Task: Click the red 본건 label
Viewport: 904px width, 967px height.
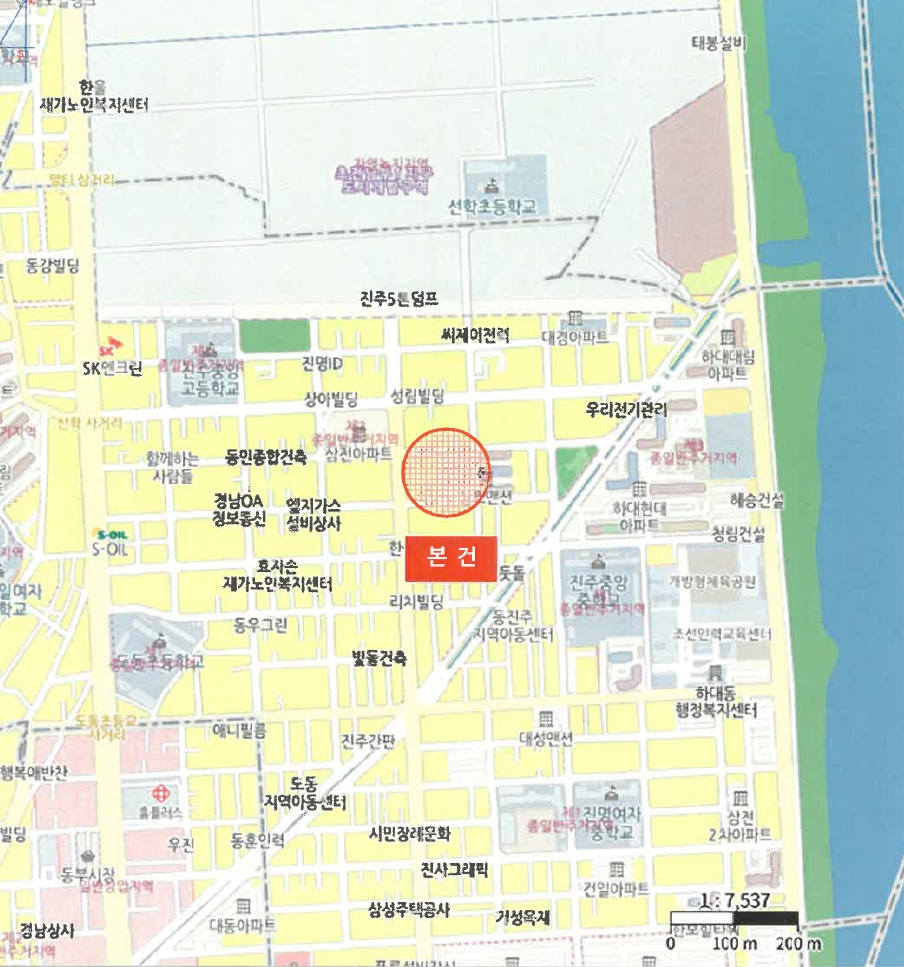Action: 451,559
